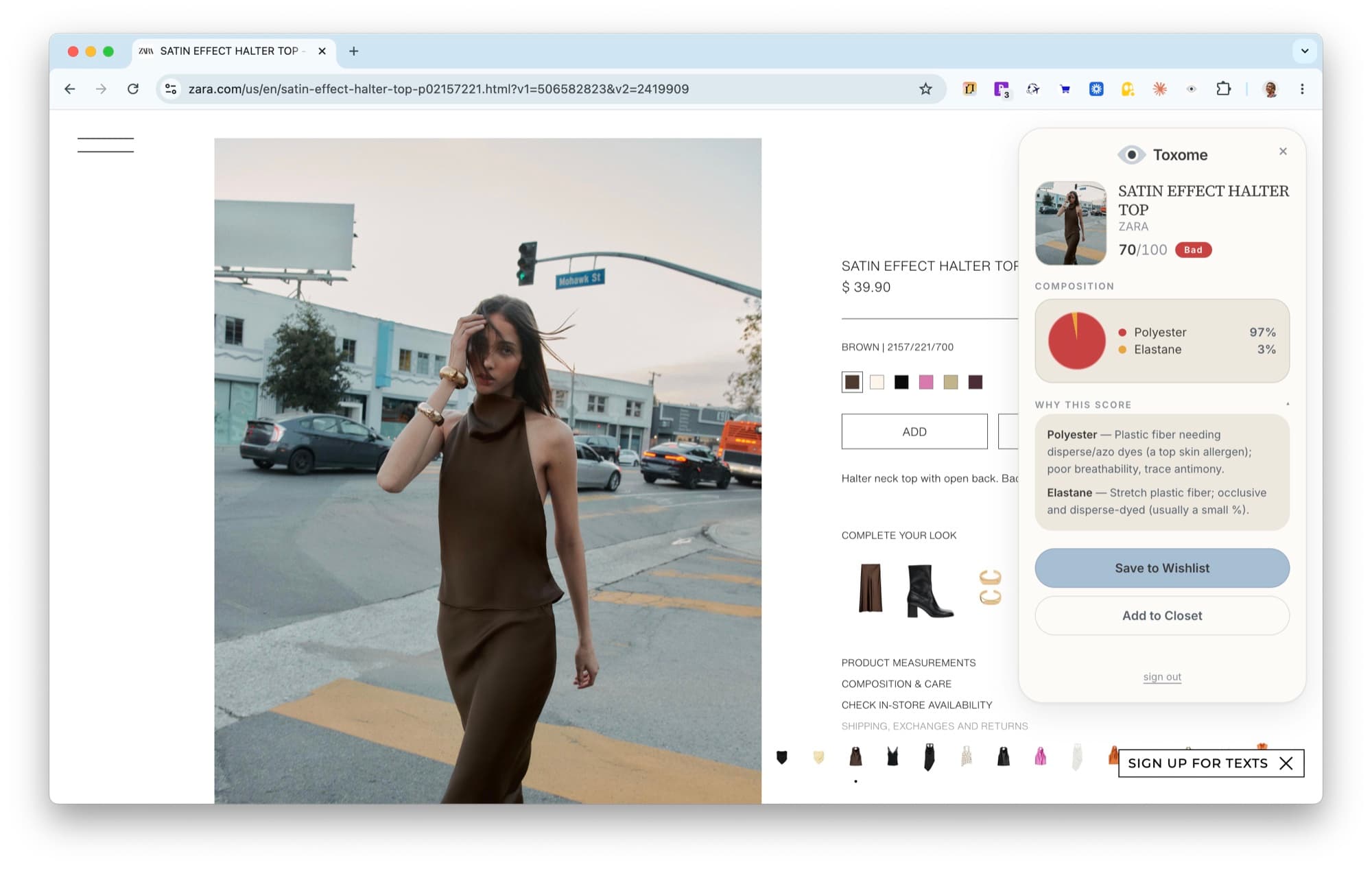
Task: Click the $ 39.90 price text
Action: (866, 287)
